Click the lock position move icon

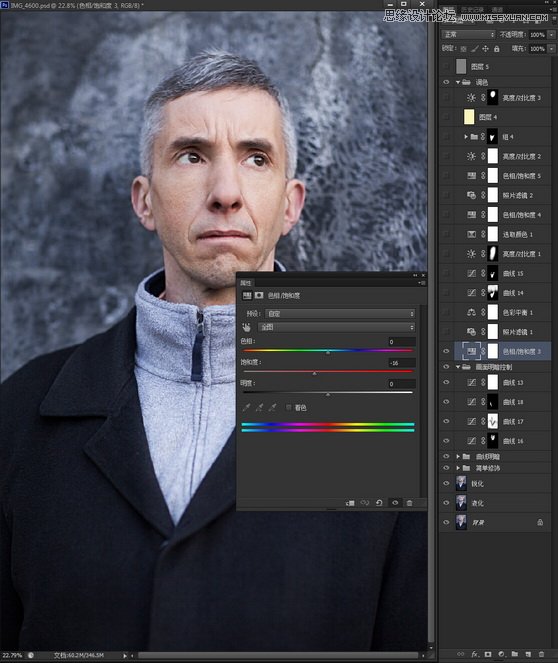(x=485, y=49)
